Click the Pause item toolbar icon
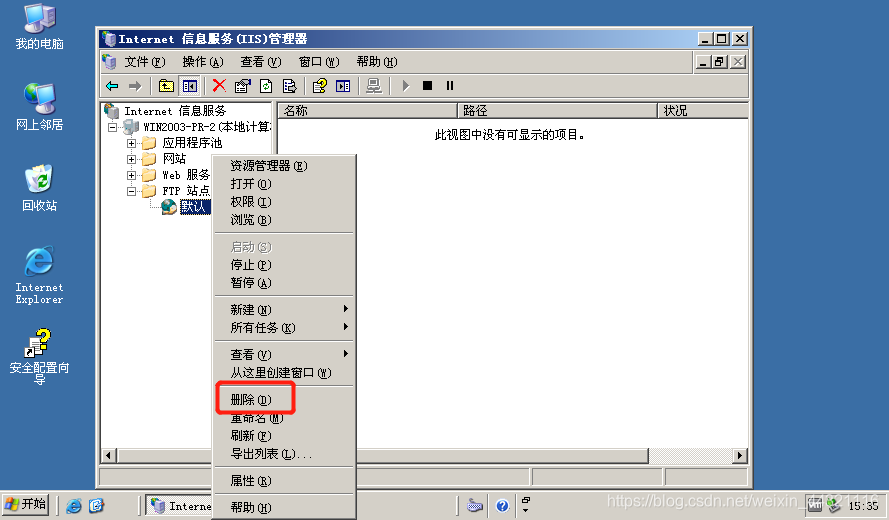Screen dimensions: 889x520 (450, 86)
